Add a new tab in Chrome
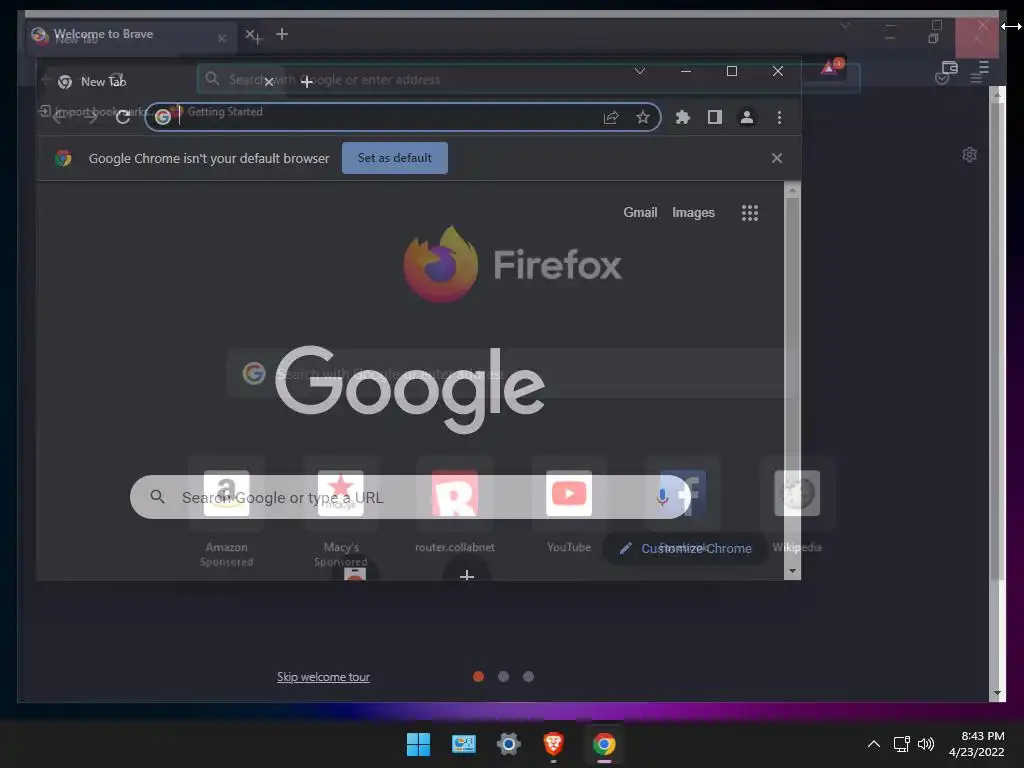 click(306, 82)
